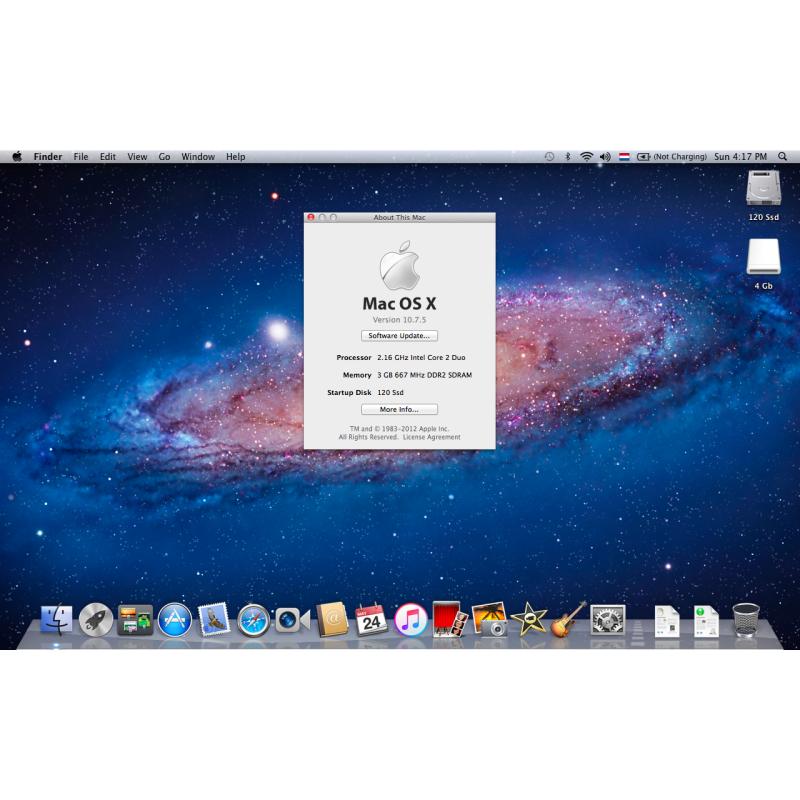Open the volume menu bar icon
The image size is (800, 800).
[605, 157]
